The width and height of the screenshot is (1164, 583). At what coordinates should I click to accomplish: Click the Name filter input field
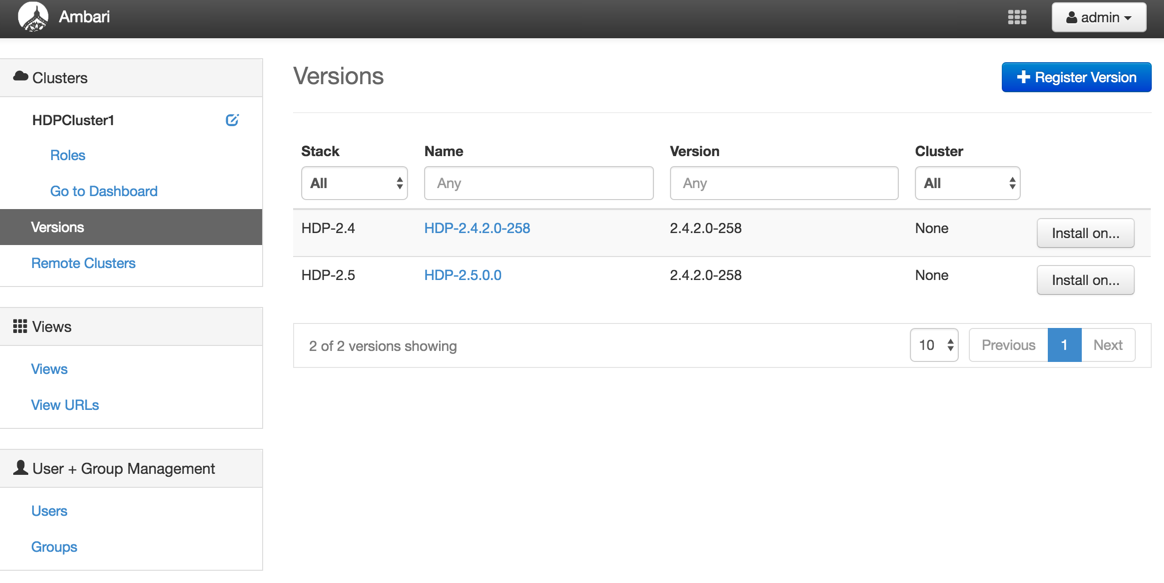coord(538,183)
